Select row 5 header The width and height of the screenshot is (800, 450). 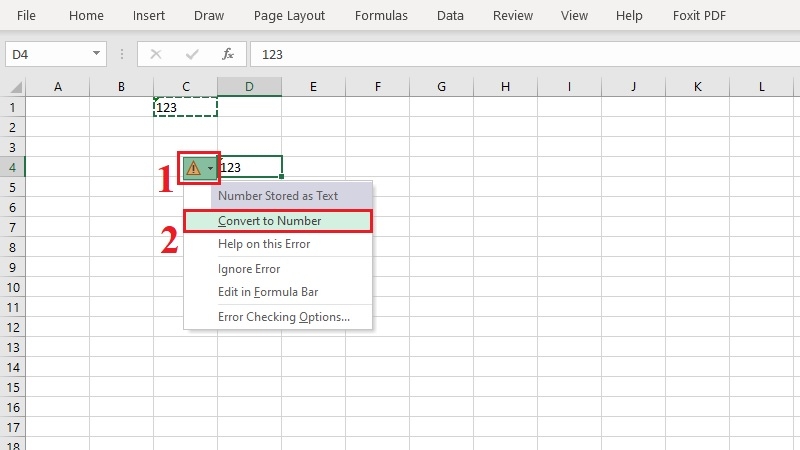pyautogui.click(x=13, y=187)
